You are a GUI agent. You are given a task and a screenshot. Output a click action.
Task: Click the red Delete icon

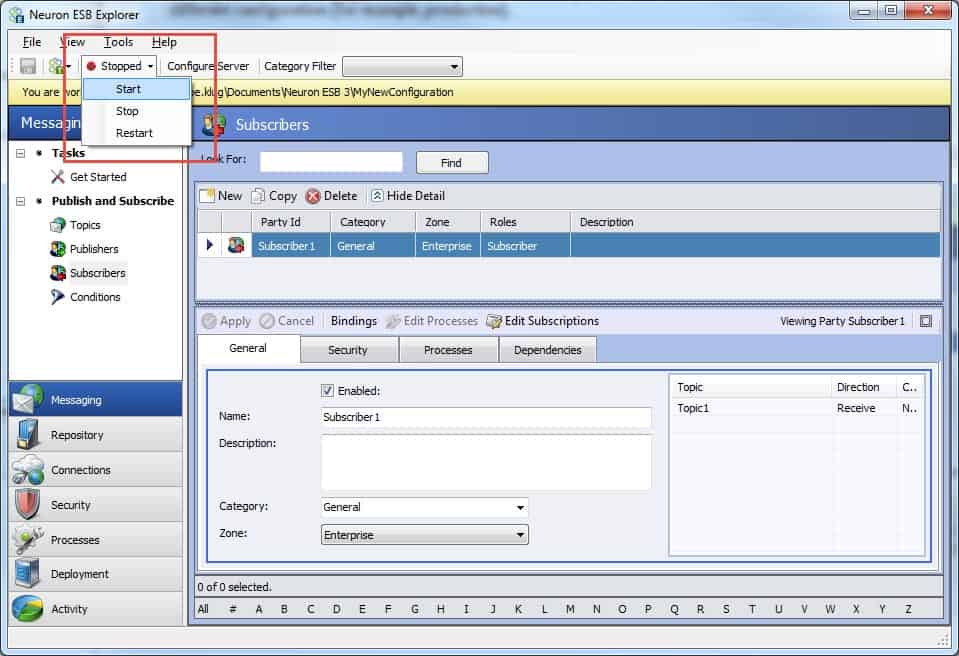(x=313, y=196)
